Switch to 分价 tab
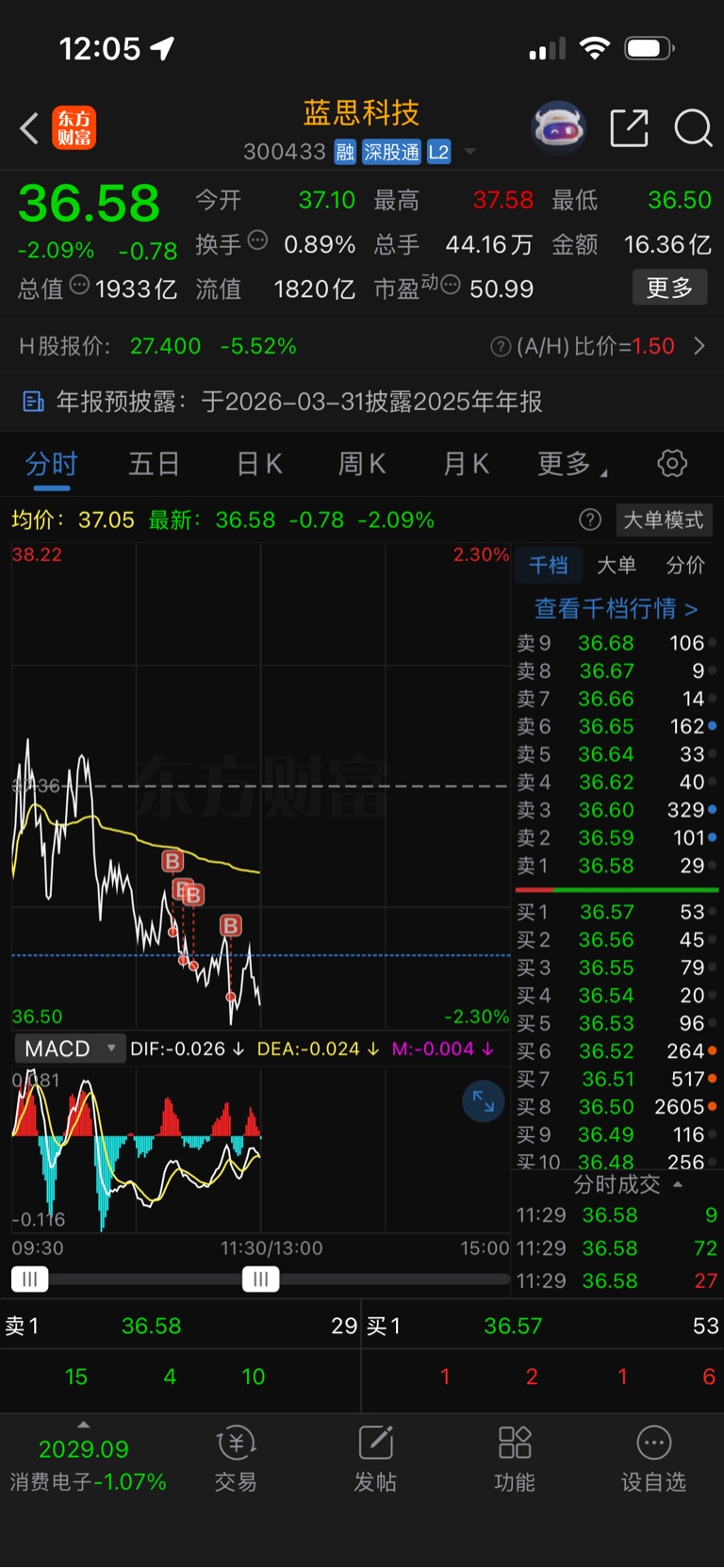Image resolution: width=724 pixels, height=1568 pixels. click(x=685, y=565)
